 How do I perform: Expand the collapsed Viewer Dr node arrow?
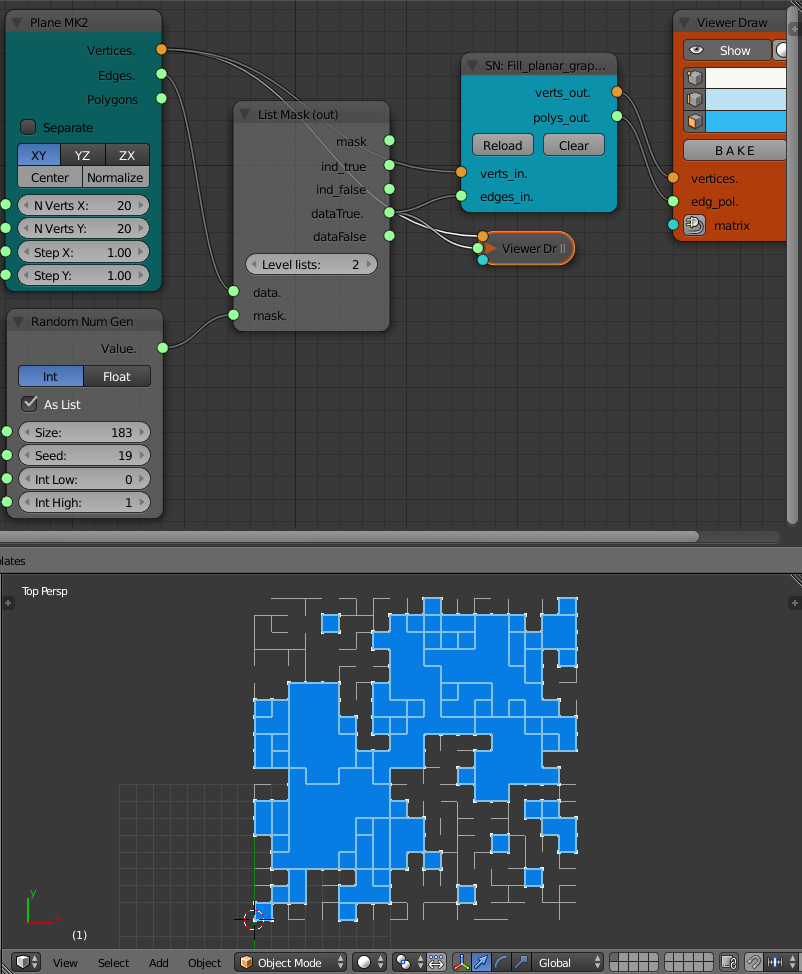491,248
